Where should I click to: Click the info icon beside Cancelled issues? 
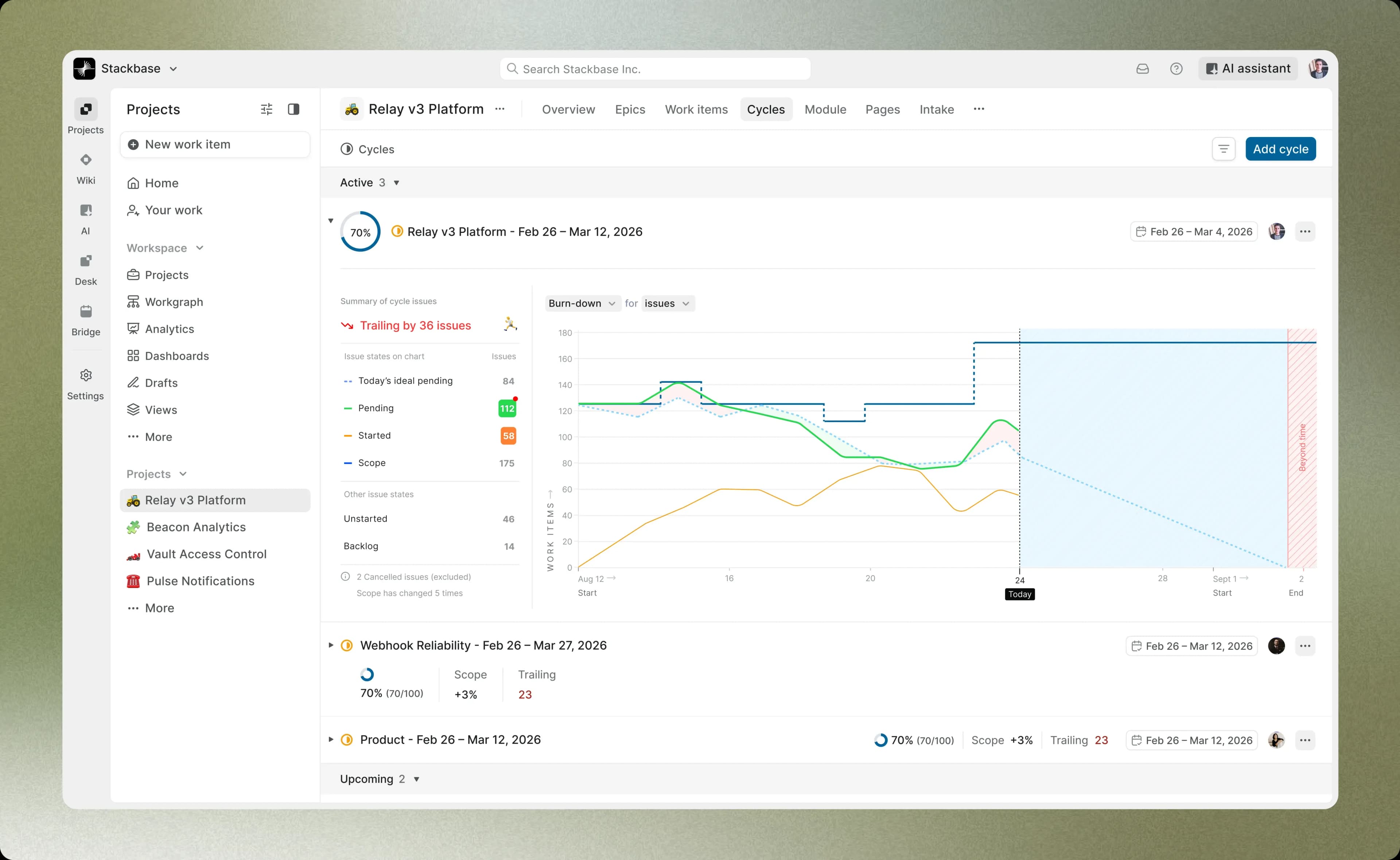(x=345, y=577)
